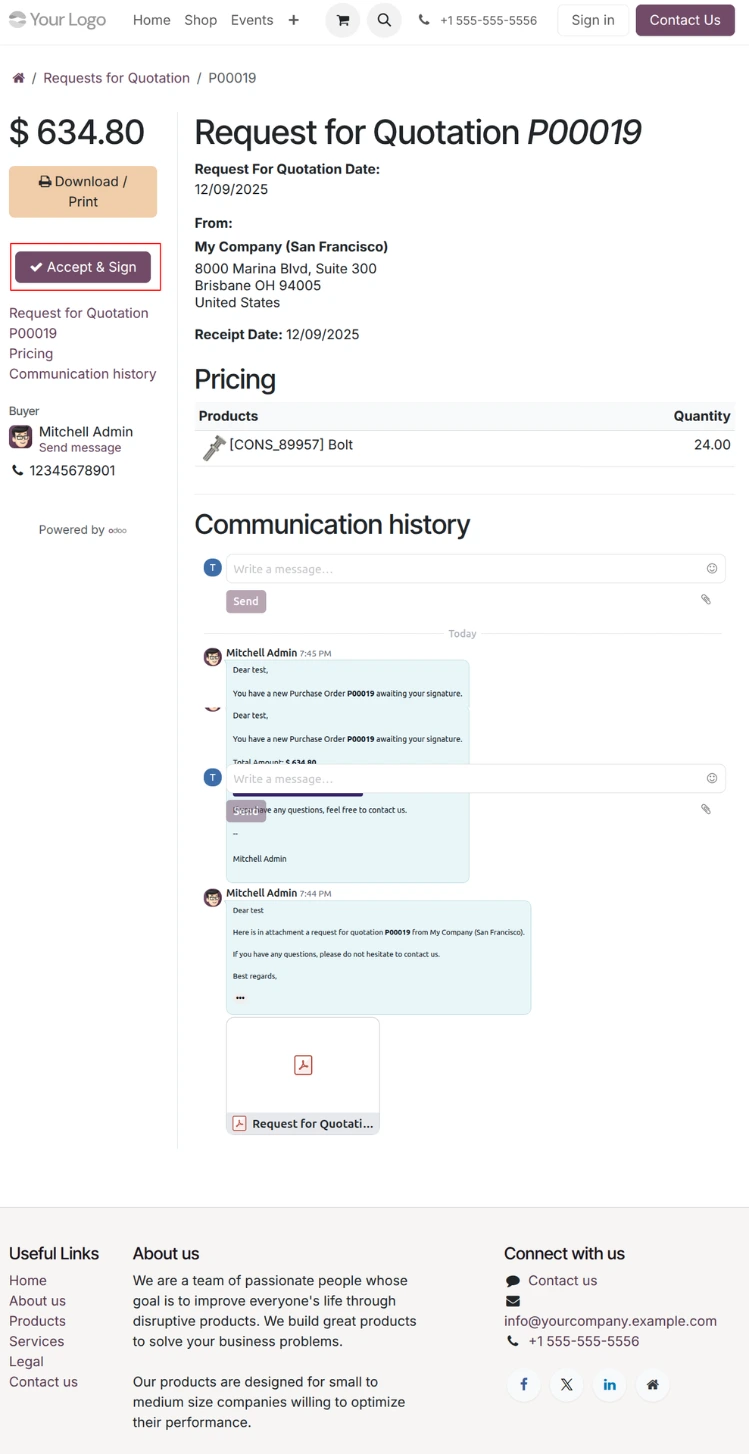Open the shopping cart icon
The width and height of the screenshot is (749, 1454).
click(x=342, y=20)
